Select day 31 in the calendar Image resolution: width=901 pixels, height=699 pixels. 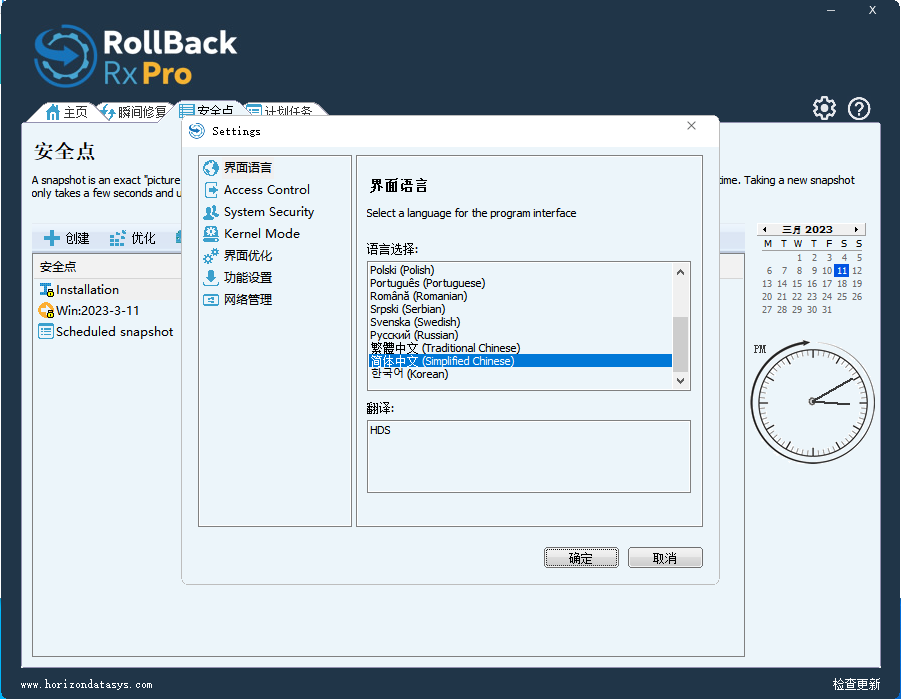tap(827, 310)
